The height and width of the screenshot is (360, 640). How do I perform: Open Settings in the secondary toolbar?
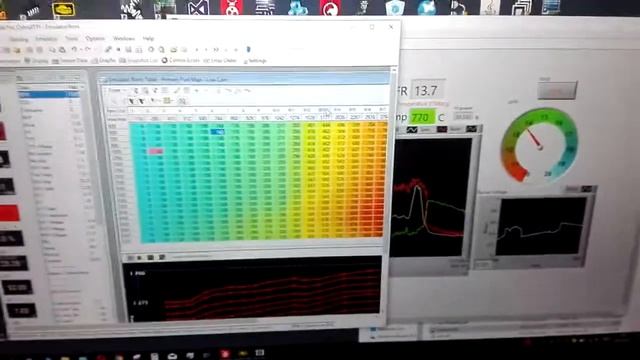(x=255, y=61)
